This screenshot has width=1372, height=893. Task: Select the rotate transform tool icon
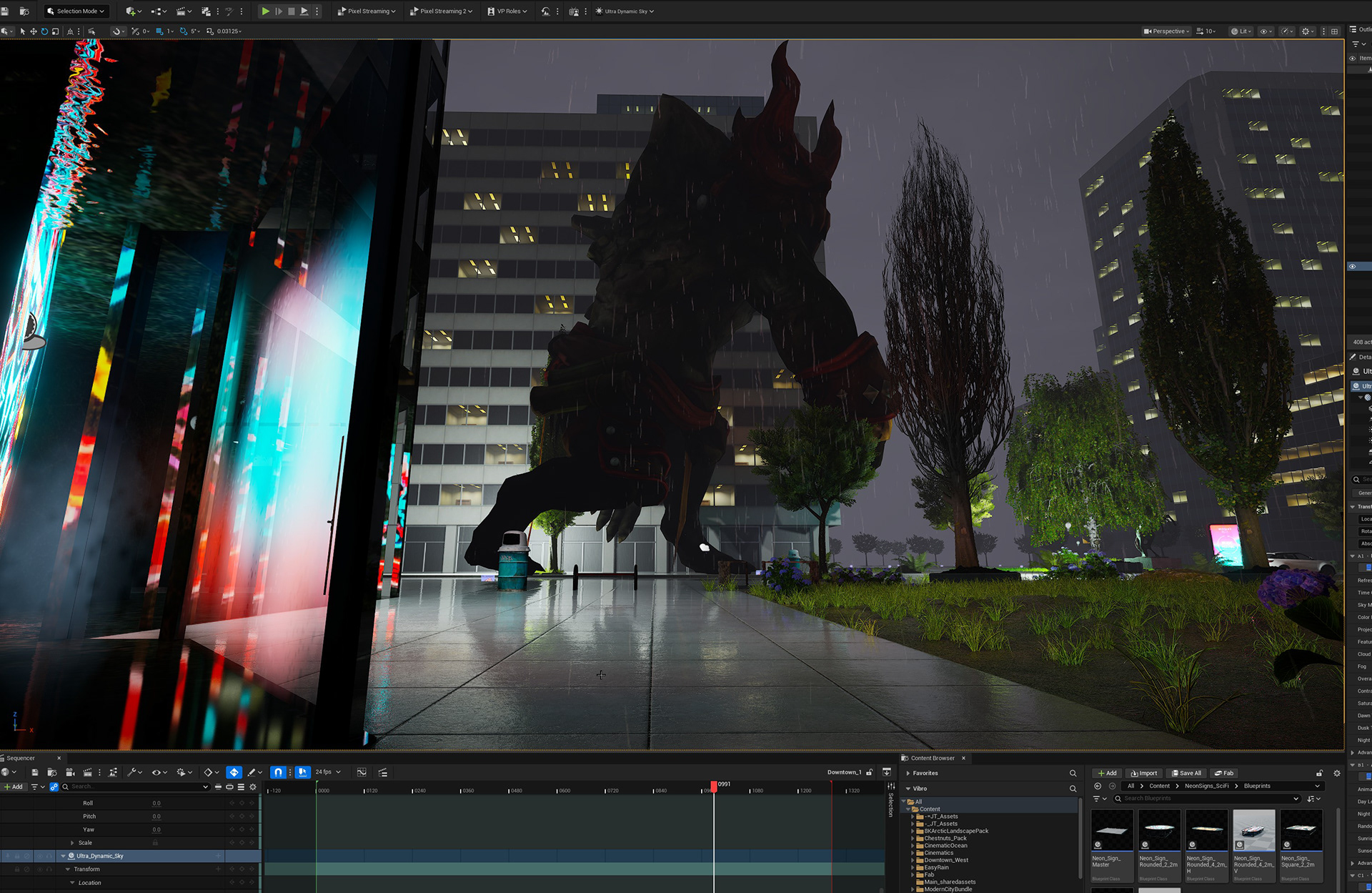pos(44,31)
